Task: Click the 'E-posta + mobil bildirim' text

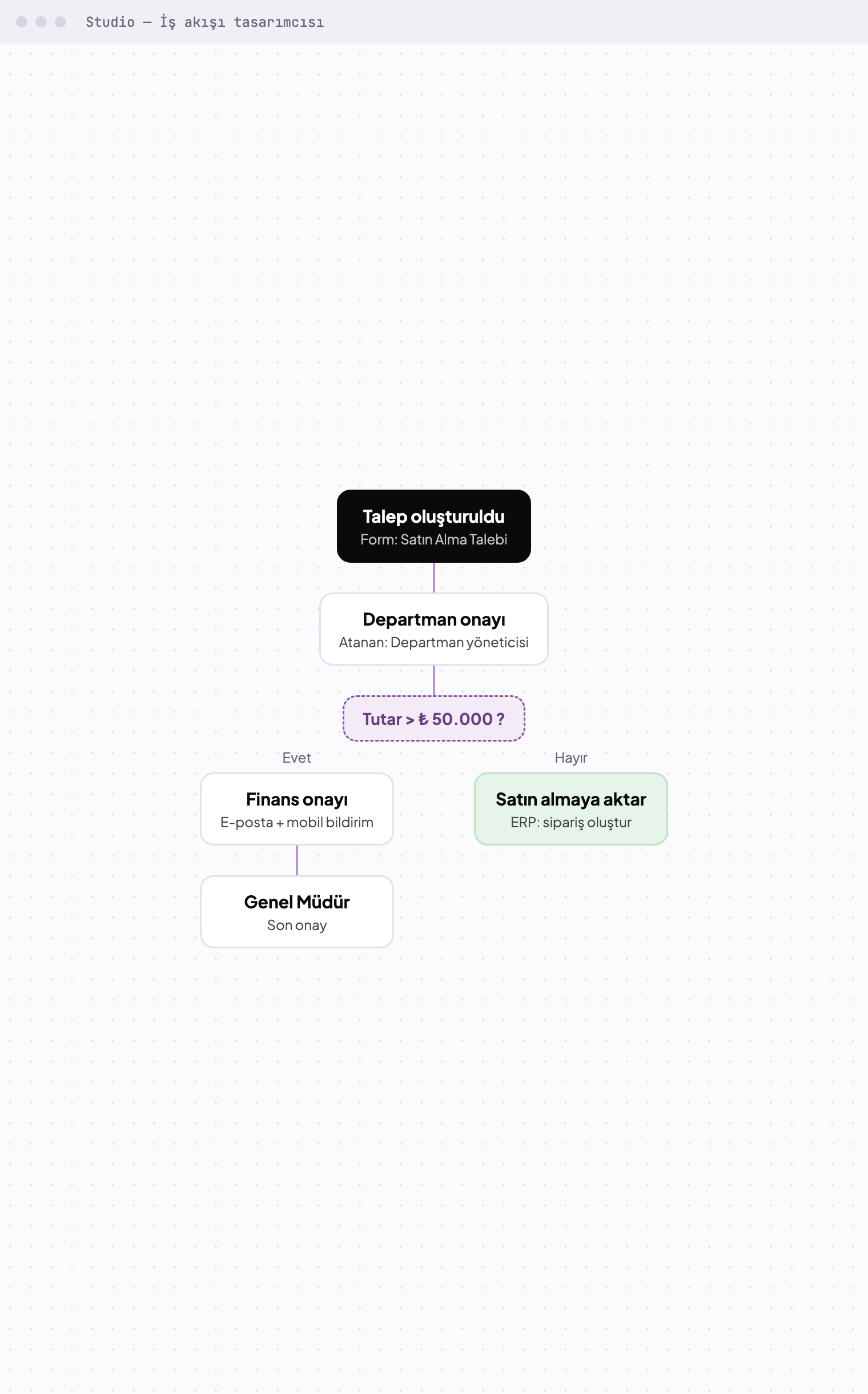Action: tap(297, 823)
